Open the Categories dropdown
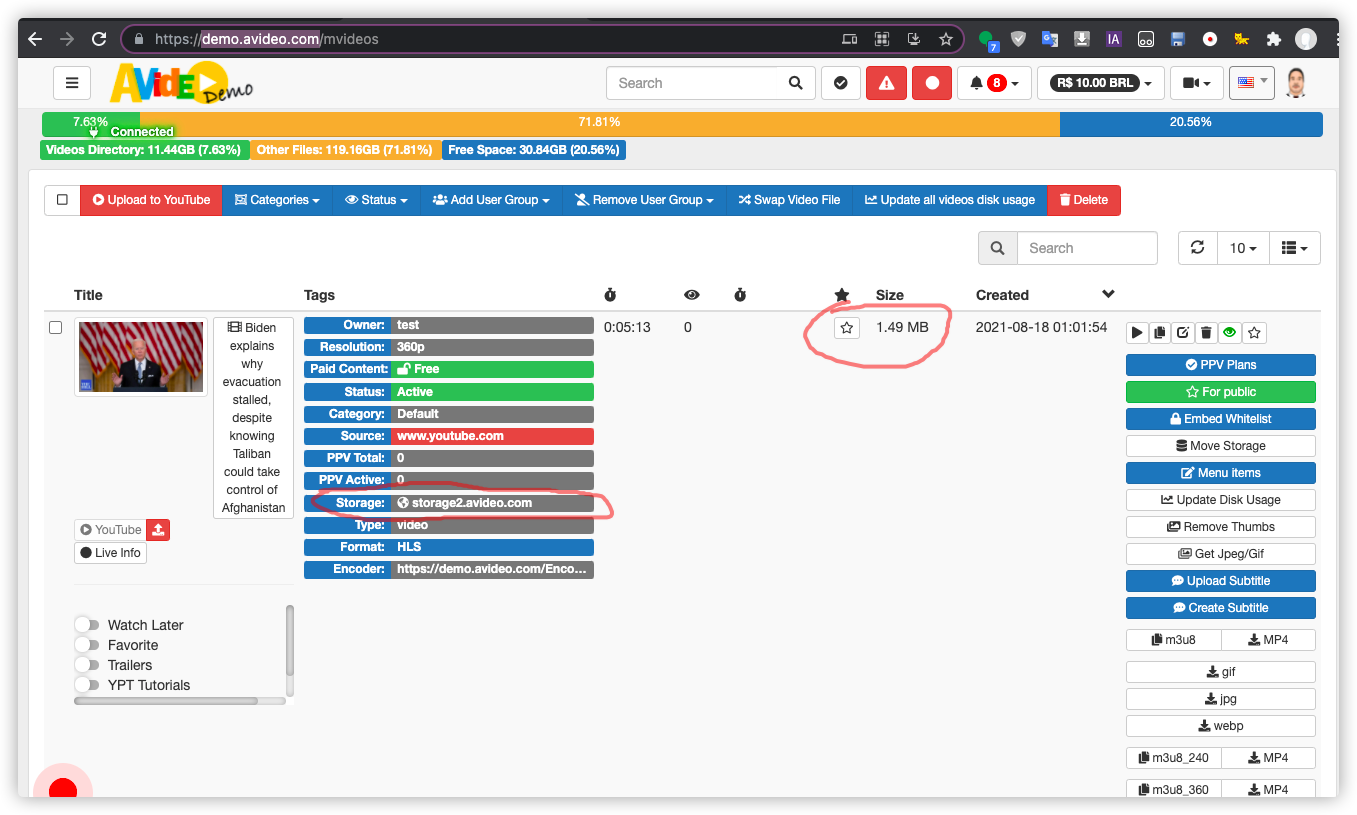The image size is (1357, 815). tap(276, 200)
